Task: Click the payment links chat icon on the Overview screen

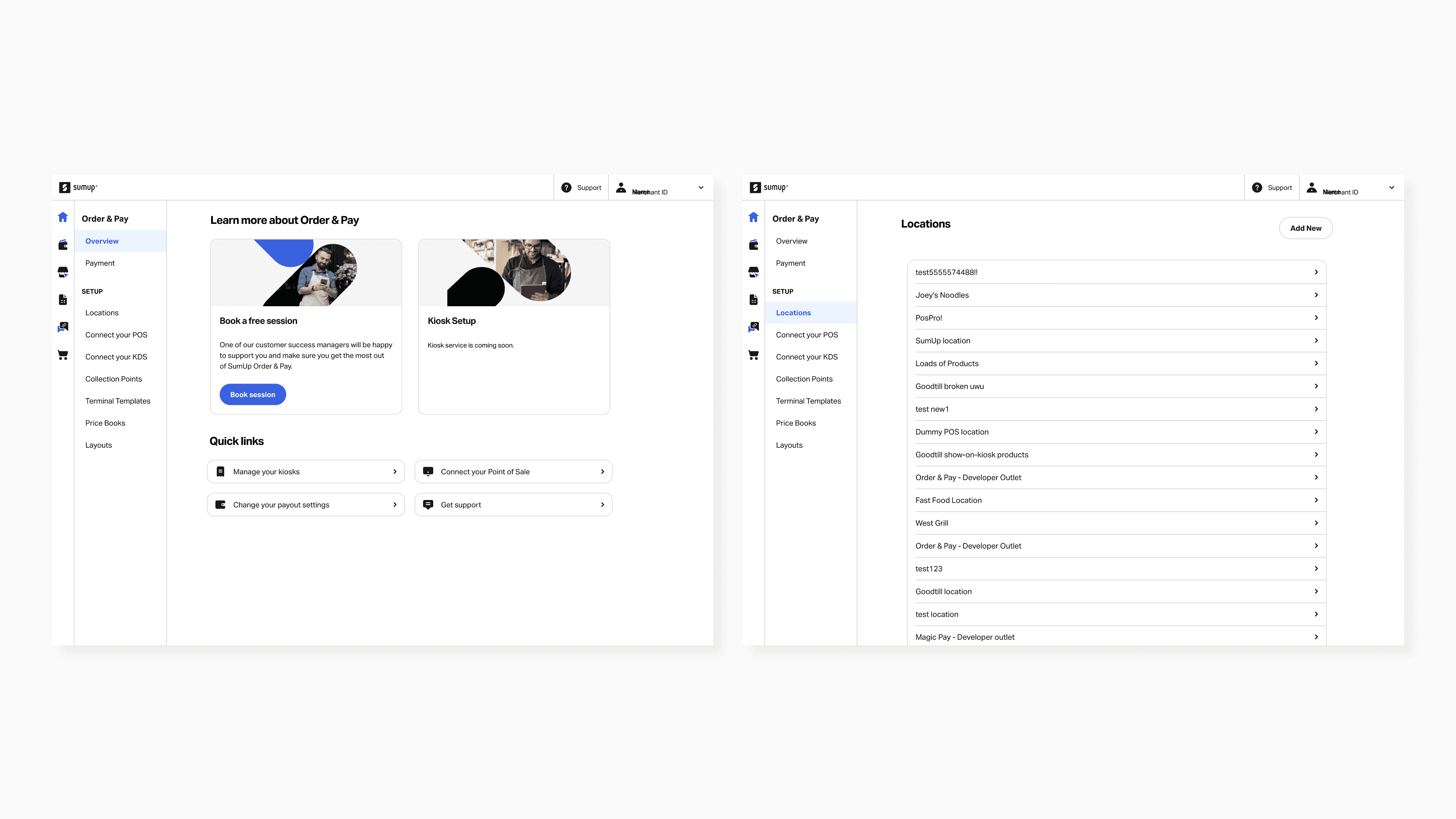Action: click(x=63, y=327)
